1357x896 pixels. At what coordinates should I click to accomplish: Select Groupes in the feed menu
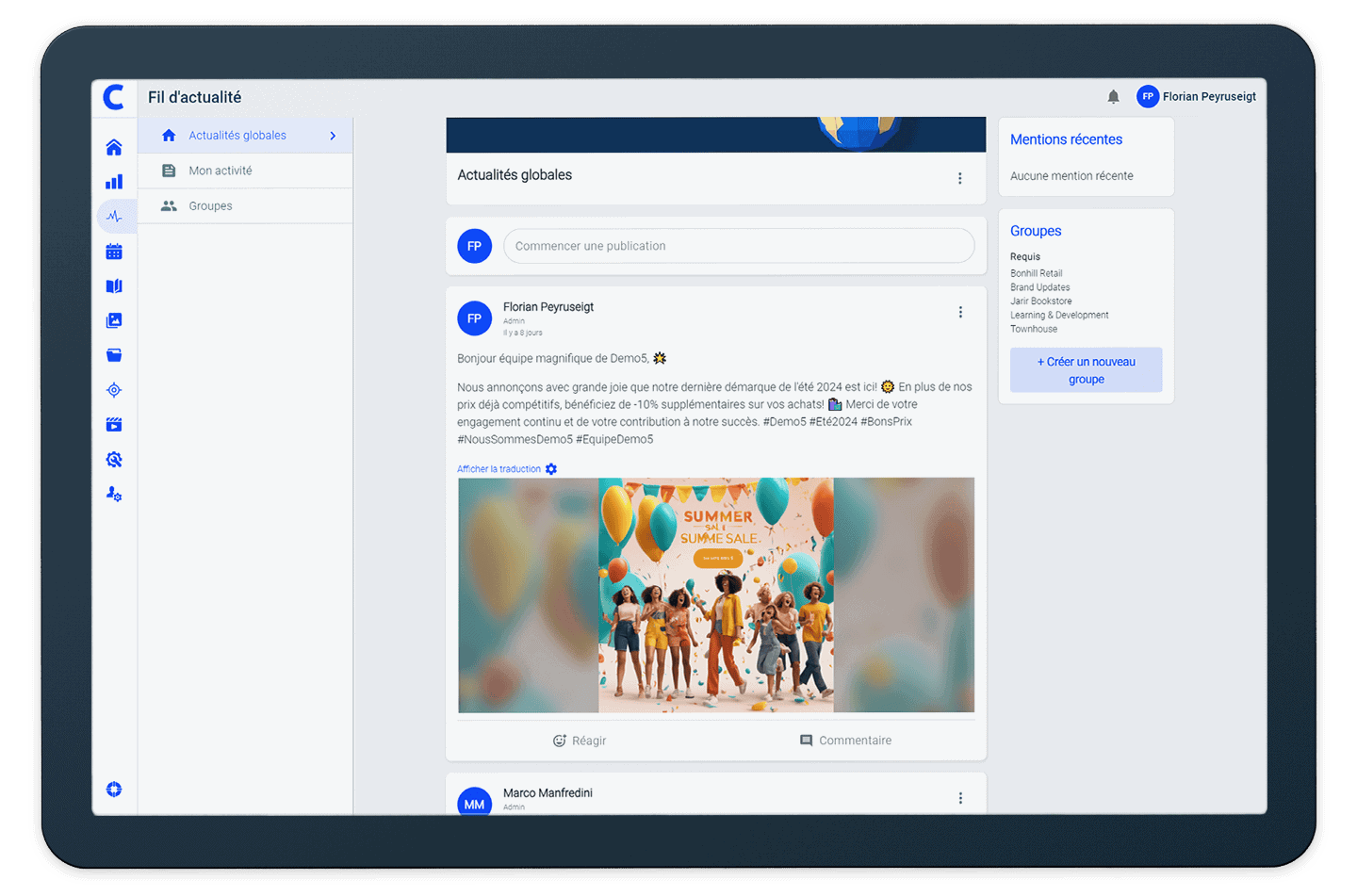tap(210, 206)
